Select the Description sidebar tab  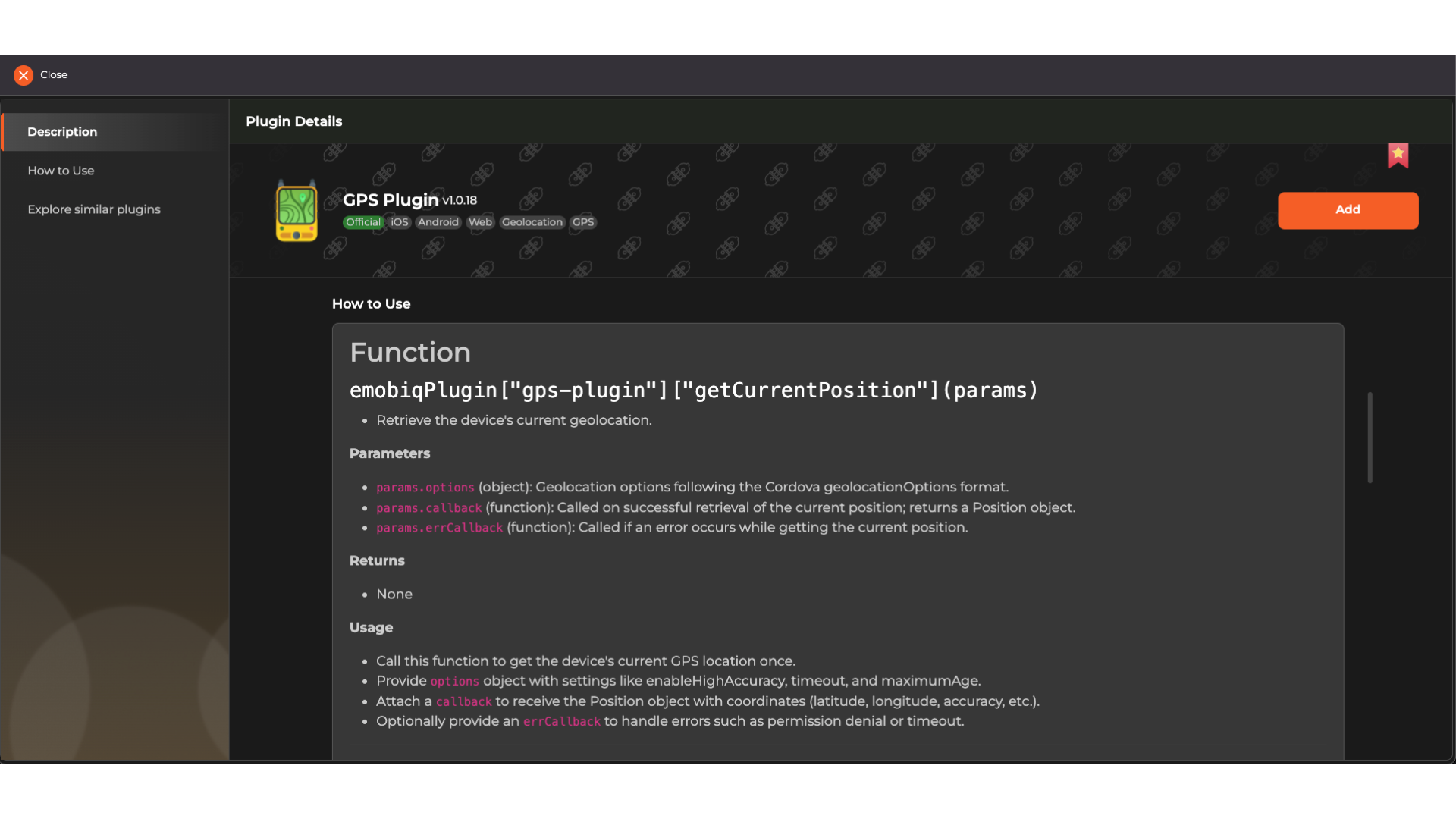62,132
